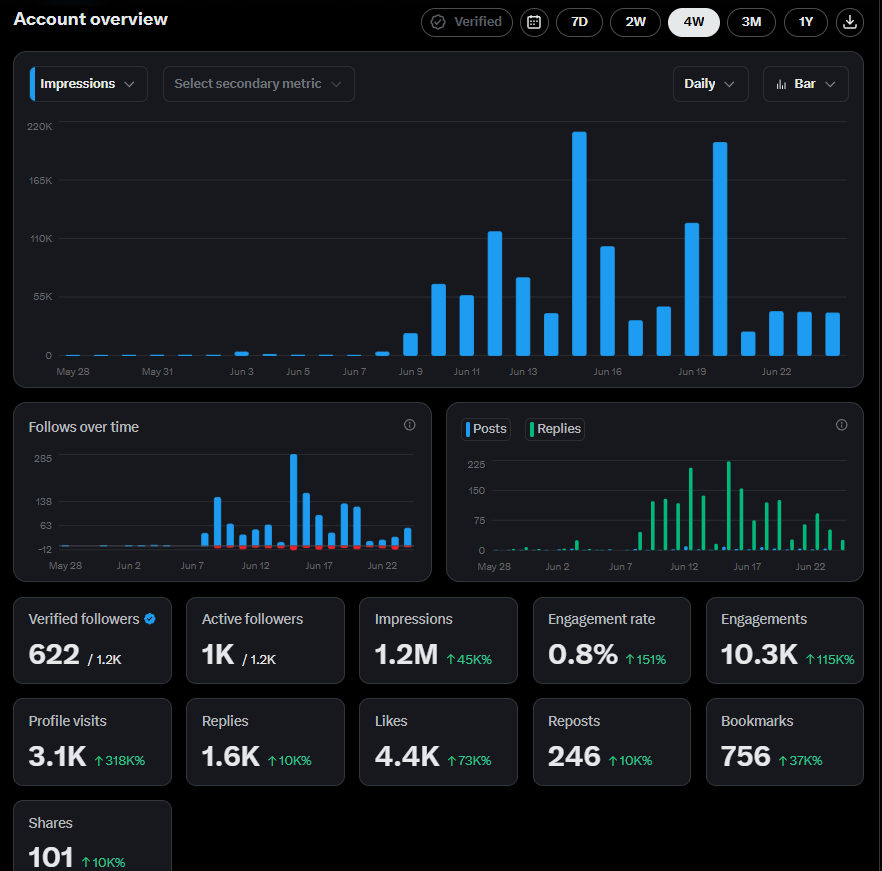Screen dimensions: 882x871
Task: Open info icon on Posts and Replies card
Action: (x=842, y=425)
